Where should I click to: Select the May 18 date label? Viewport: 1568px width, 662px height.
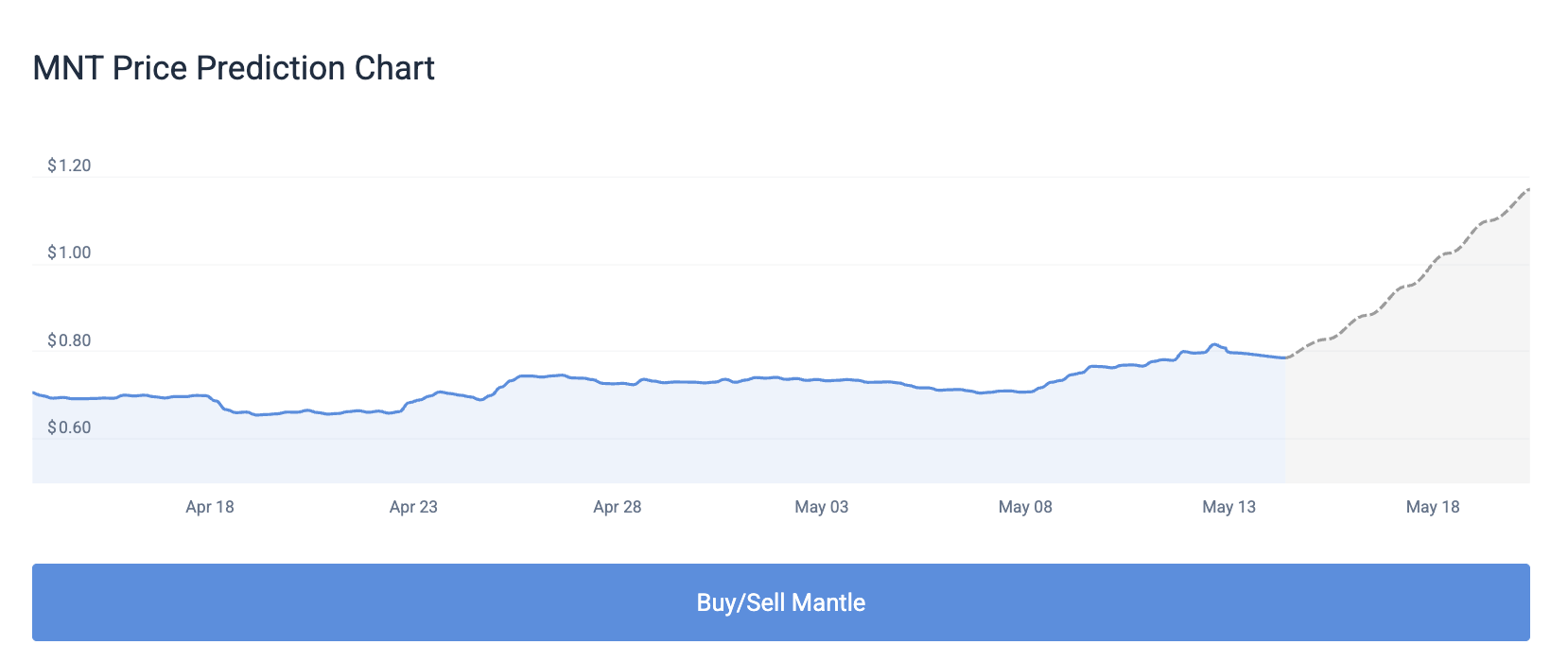click(1433, 507)
